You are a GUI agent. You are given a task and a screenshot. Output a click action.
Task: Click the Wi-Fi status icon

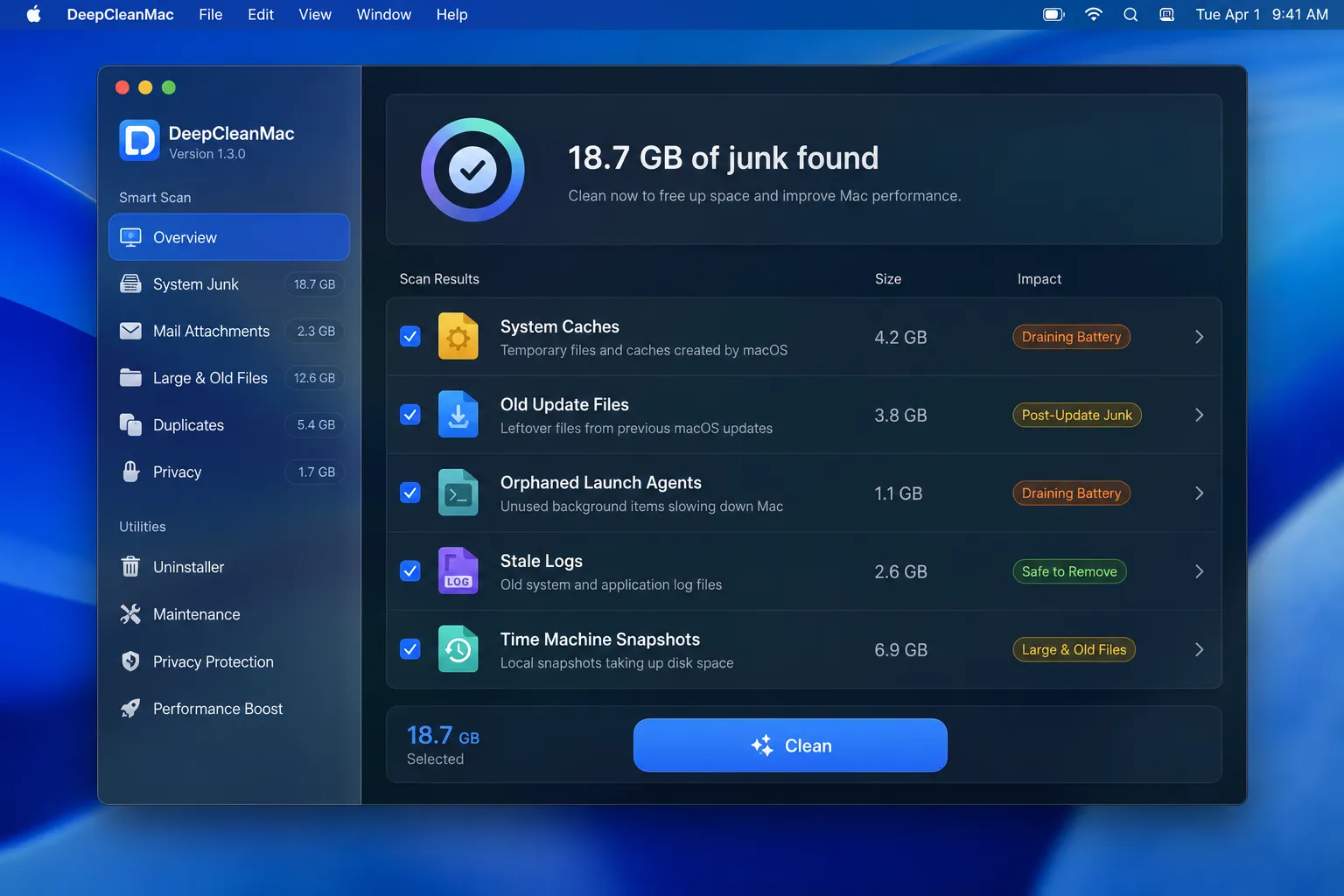tap(1094, 15)
